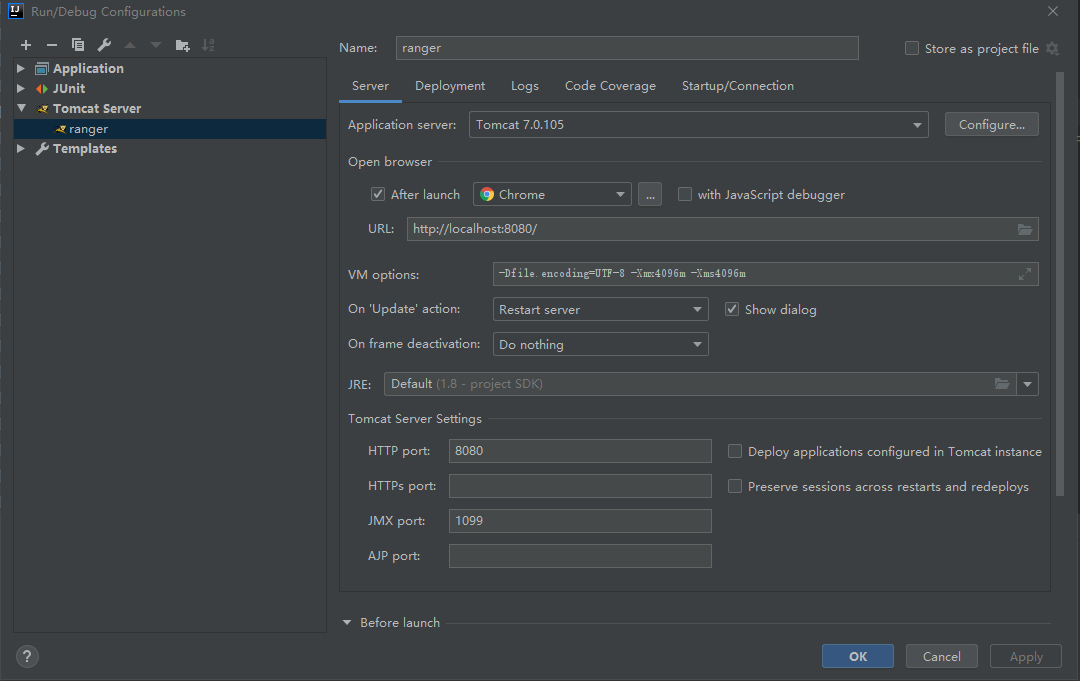This screenshot has height=681, width=1080.
Task: Open On frame deactivation Do nothing dropdown
Action: (x=600, y=344)
